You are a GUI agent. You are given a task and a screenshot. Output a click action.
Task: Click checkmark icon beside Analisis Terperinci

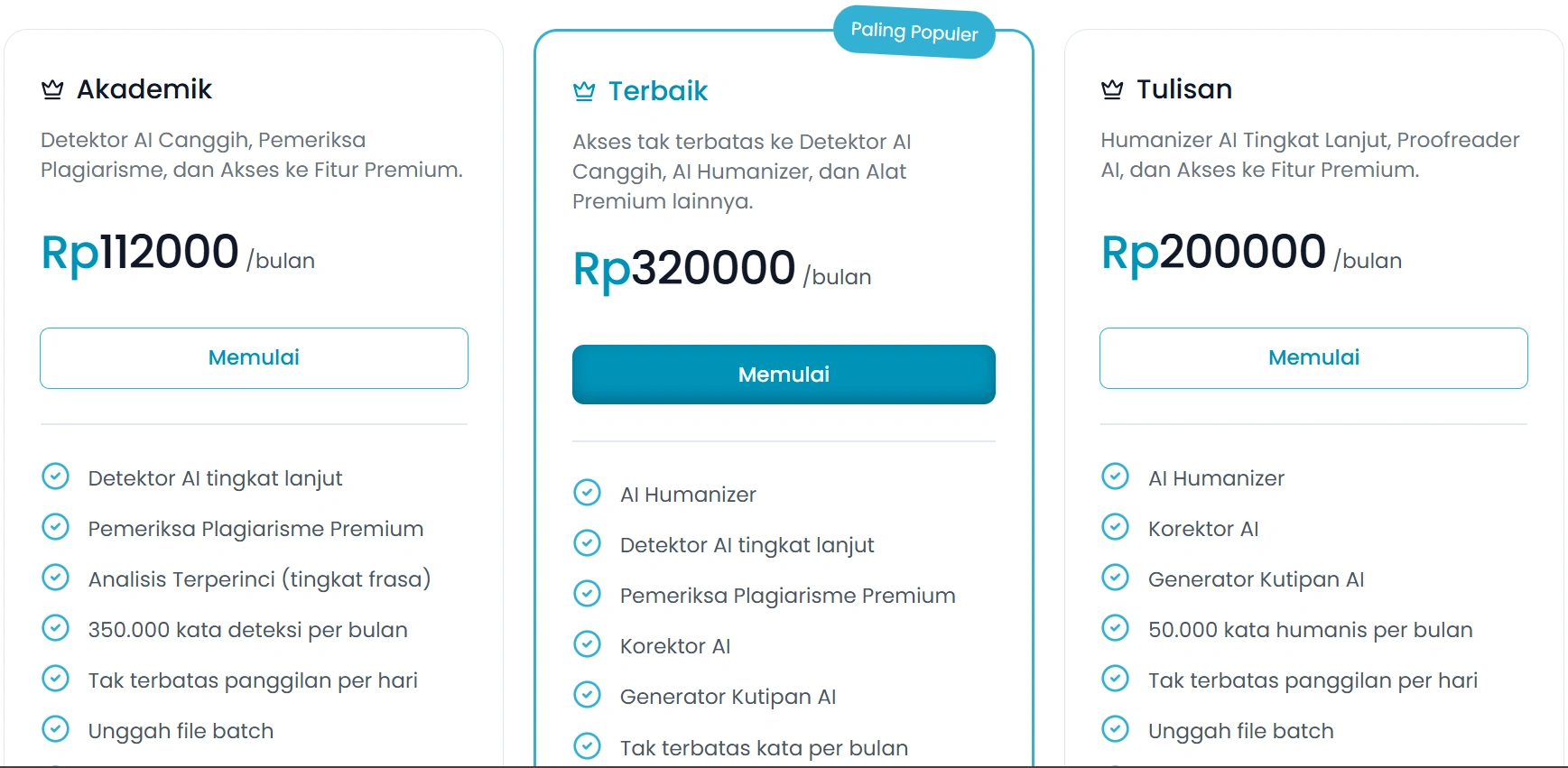(x=56, y=578)
